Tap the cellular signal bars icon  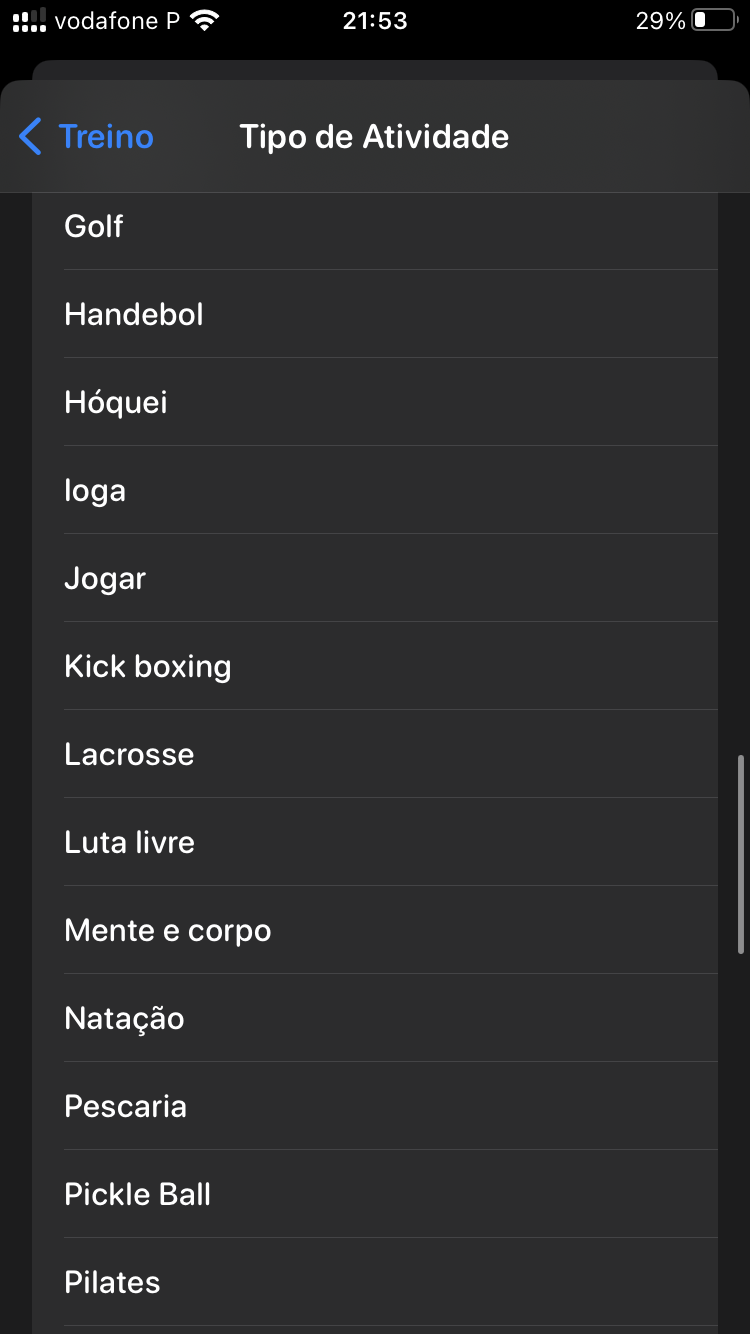point(29,20)
